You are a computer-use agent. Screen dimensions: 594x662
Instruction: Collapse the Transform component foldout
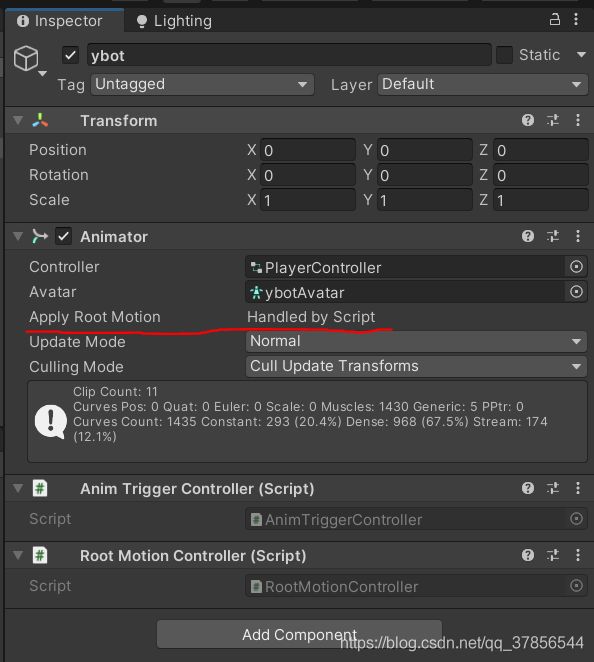click(18, 120)
